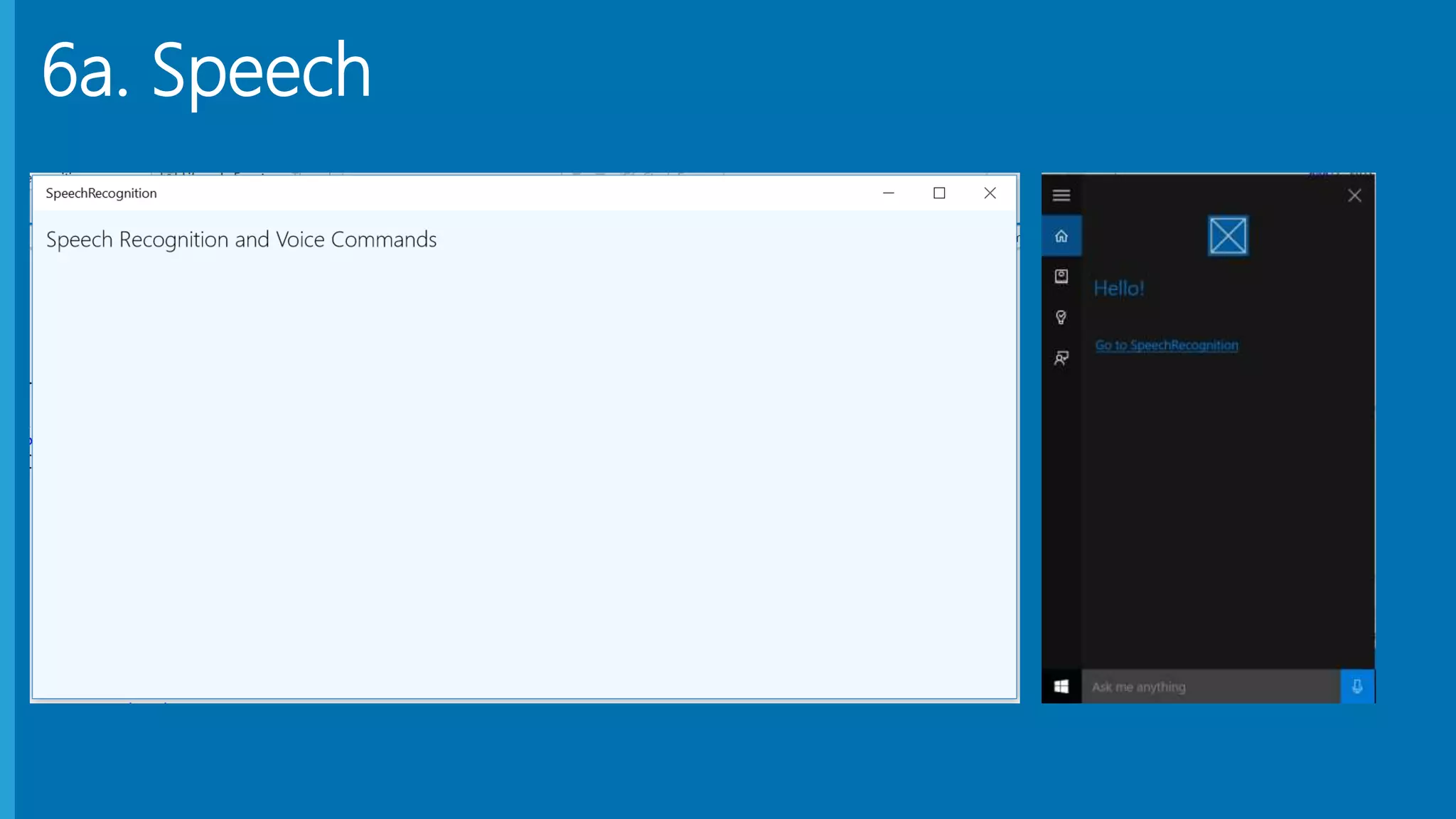Screen dimensions: 1456x819
Task: Click the Cortana Feedback icon
Action: point(1061,358)
